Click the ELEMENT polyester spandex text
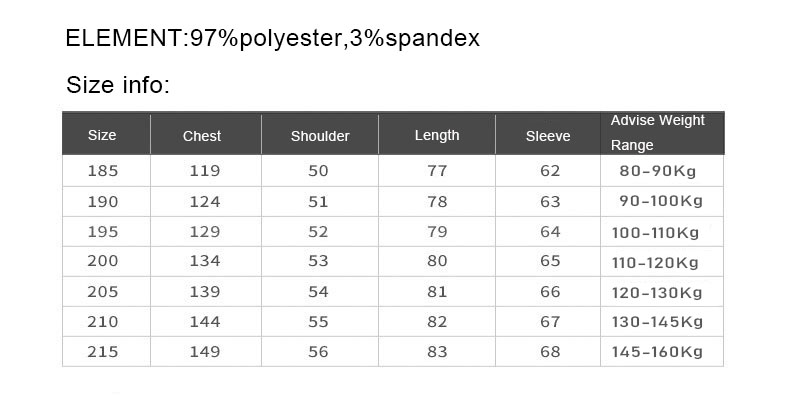This screenshot has height=400, width=790. (x=273, y=38)
